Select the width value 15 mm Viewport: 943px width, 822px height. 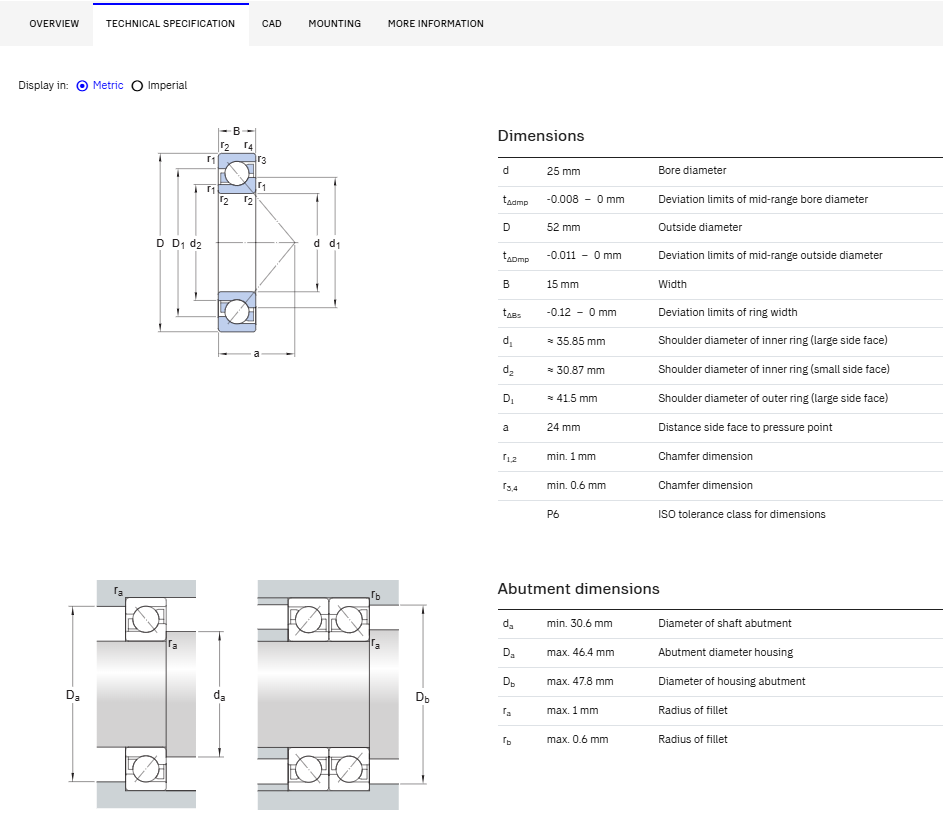(562, 284)
